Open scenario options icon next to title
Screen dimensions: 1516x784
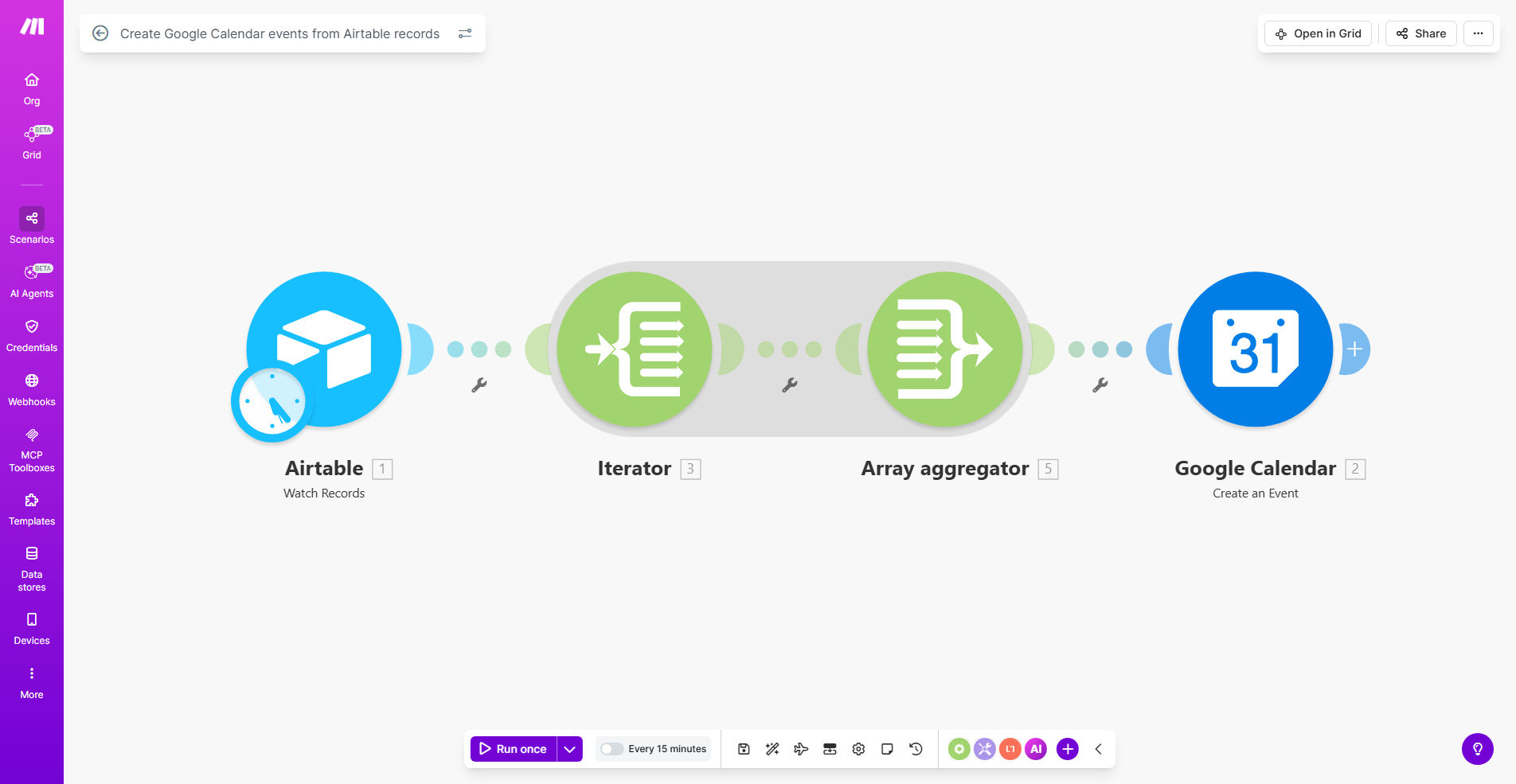pyautogui.click(x=465, y=33)
